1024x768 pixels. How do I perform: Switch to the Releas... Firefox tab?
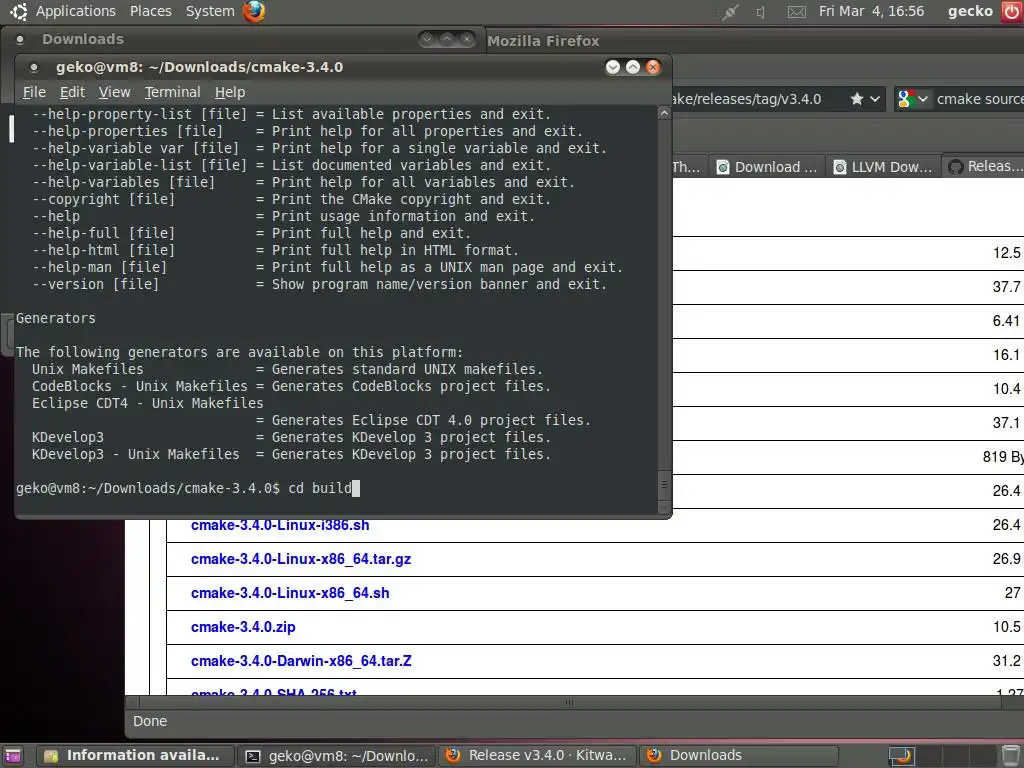click(985, 167)
